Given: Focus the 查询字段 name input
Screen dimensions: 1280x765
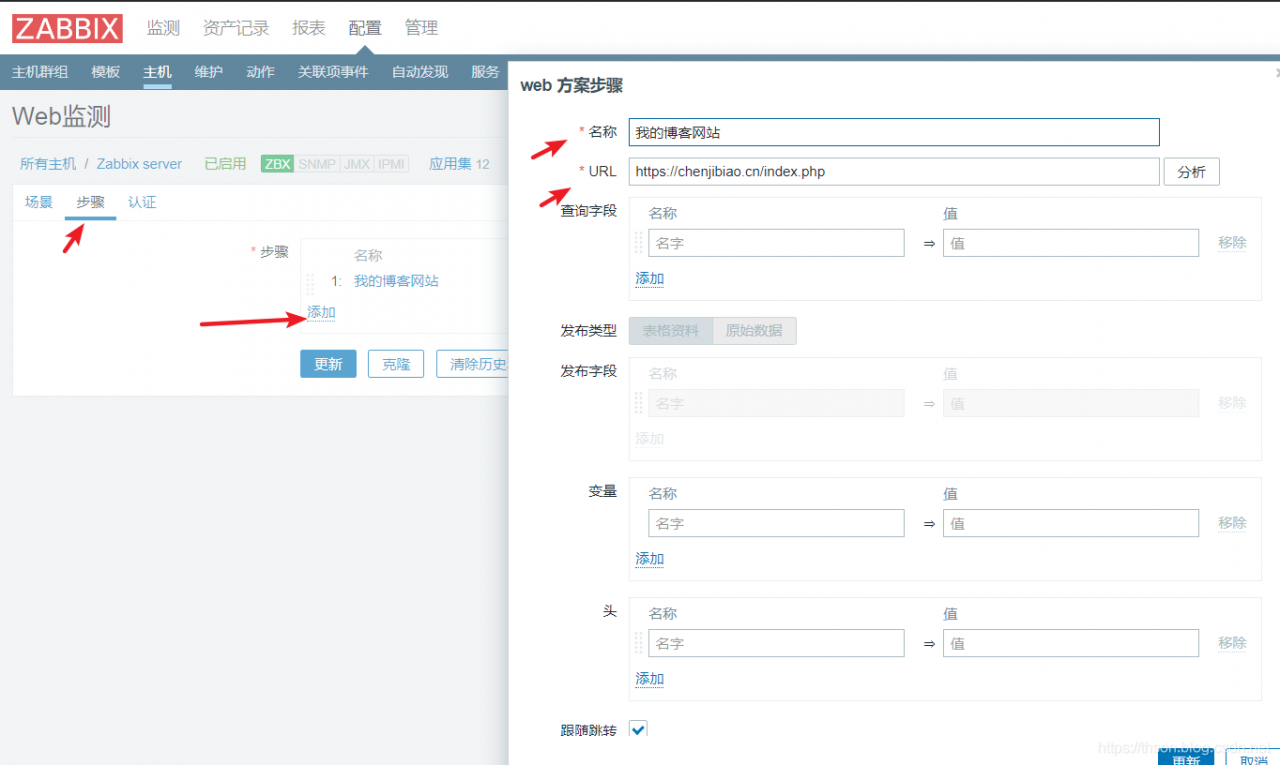Looking at the screenshot, I should pos(776,243).
